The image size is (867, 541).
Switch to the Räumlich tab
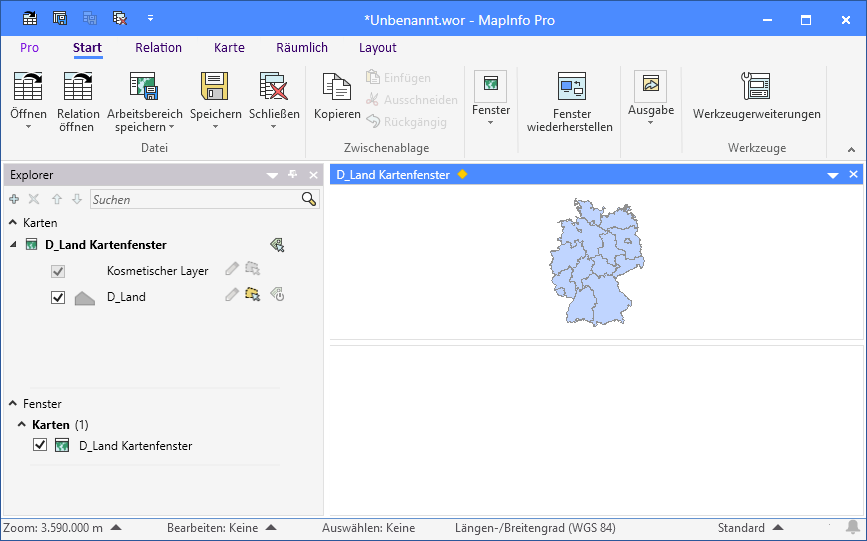[302, 48]
